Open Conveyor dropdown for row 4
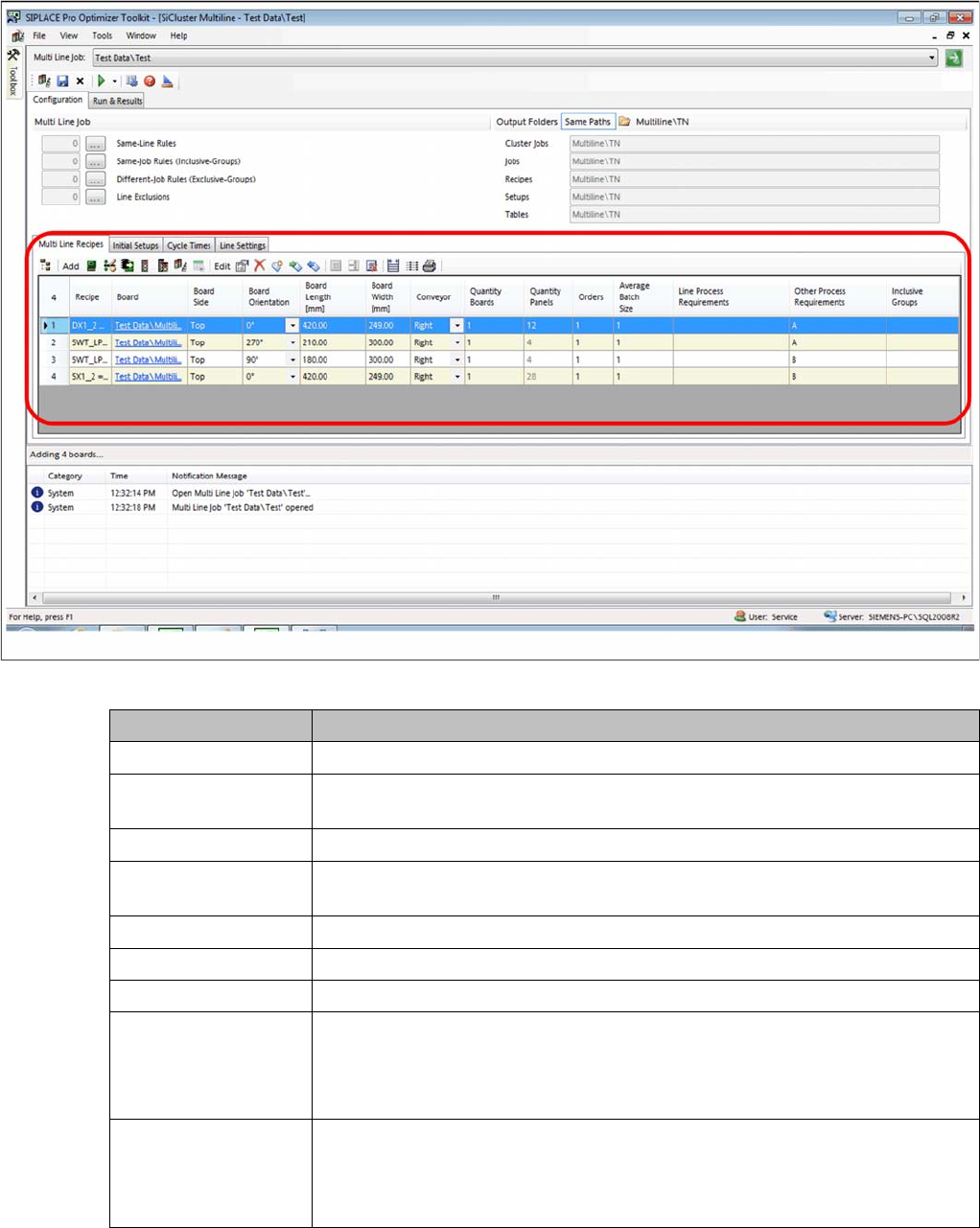The image size is (980, 1228). [457, 378]
